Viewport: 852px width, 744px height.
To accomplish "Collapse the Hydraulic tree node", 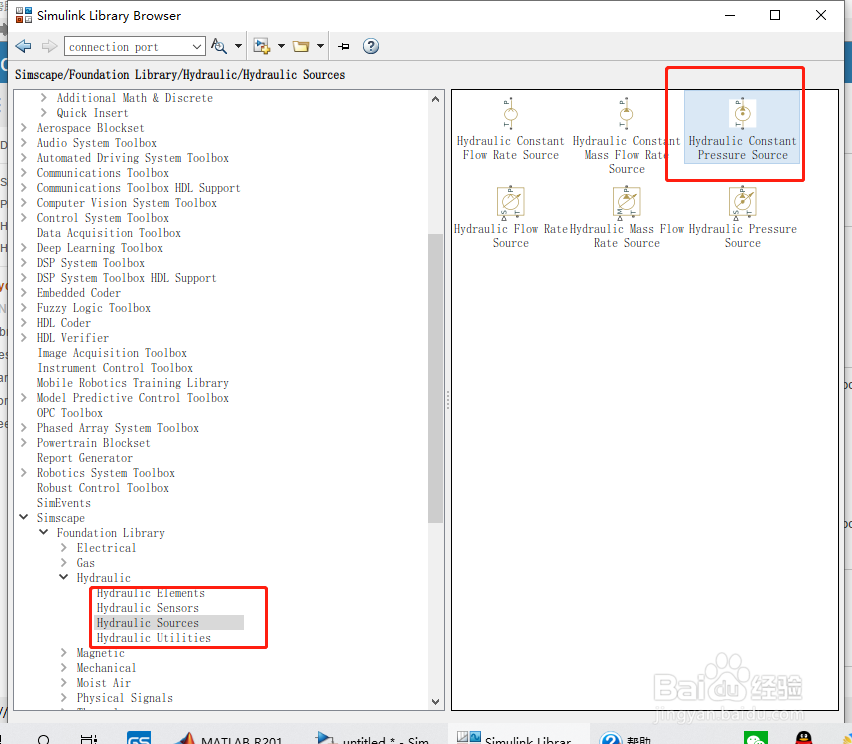I will 64,577.
